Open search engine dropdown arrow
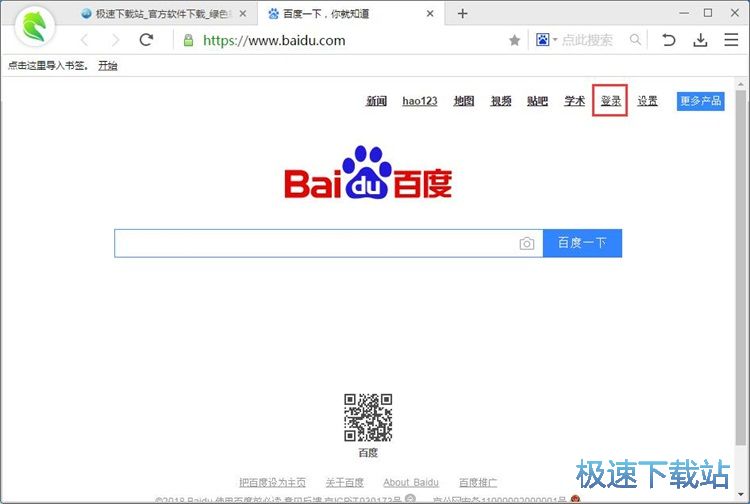The image size is (750, 504). (x=555, y=40)
